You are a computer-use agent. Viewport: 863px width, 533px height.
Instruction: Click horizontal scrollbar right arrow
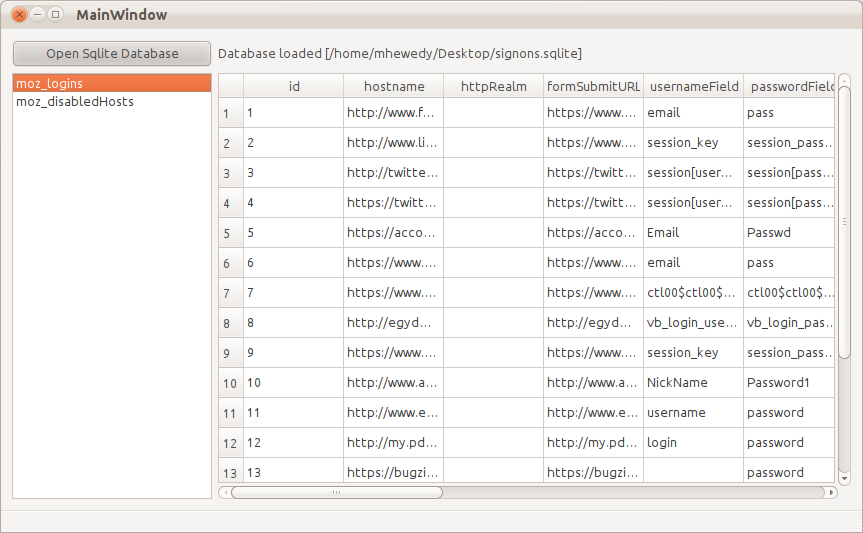pyautogui.click(x=831, y=492)
